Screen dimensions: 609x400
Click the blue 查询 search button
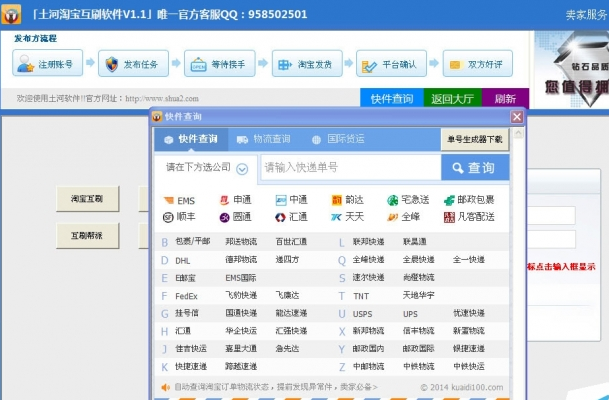(x=475, y=168)
